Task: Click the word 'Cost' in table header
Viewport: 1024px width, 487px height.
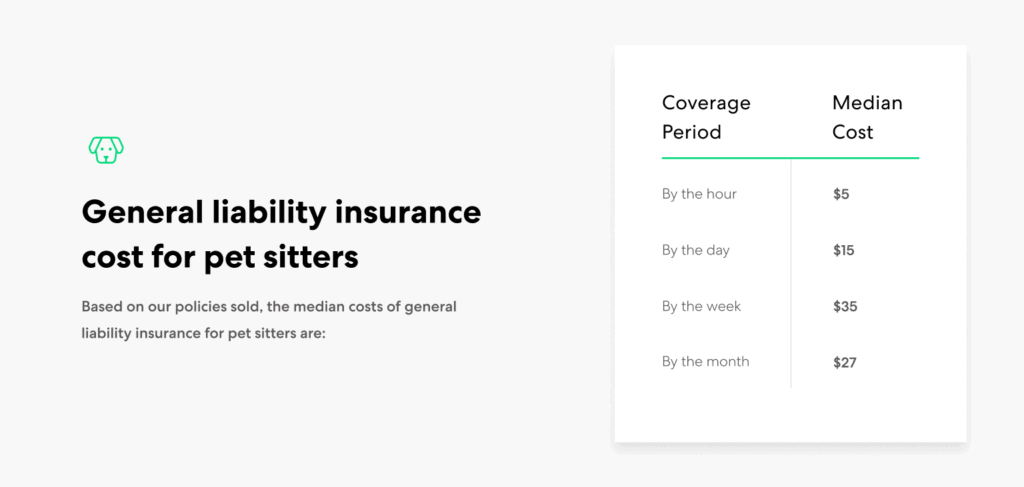Action: [x=852, y=132]
